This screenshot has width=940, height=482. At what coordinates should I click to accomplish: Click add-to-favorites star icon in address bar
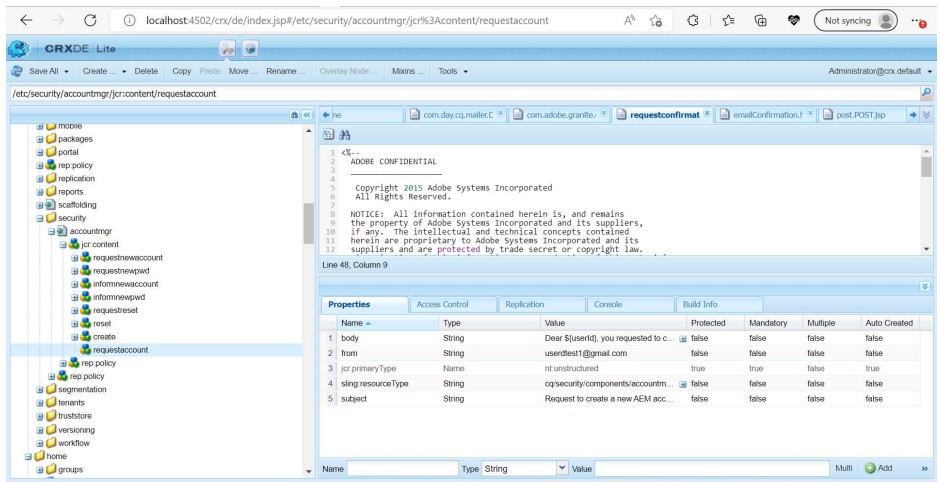tap(656, 21)
